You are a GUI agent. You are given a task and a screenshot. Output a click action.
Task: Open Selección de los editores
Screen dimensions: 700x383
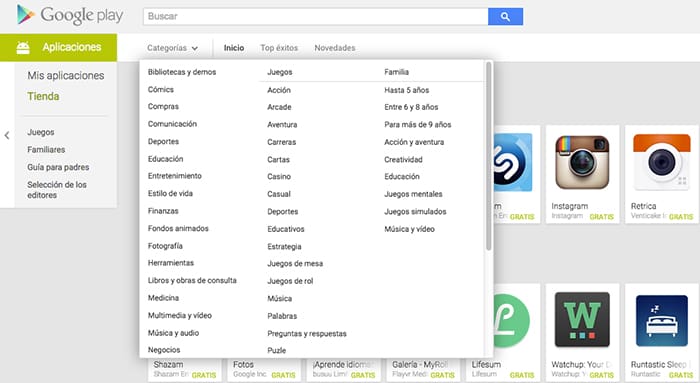(57, 190)
